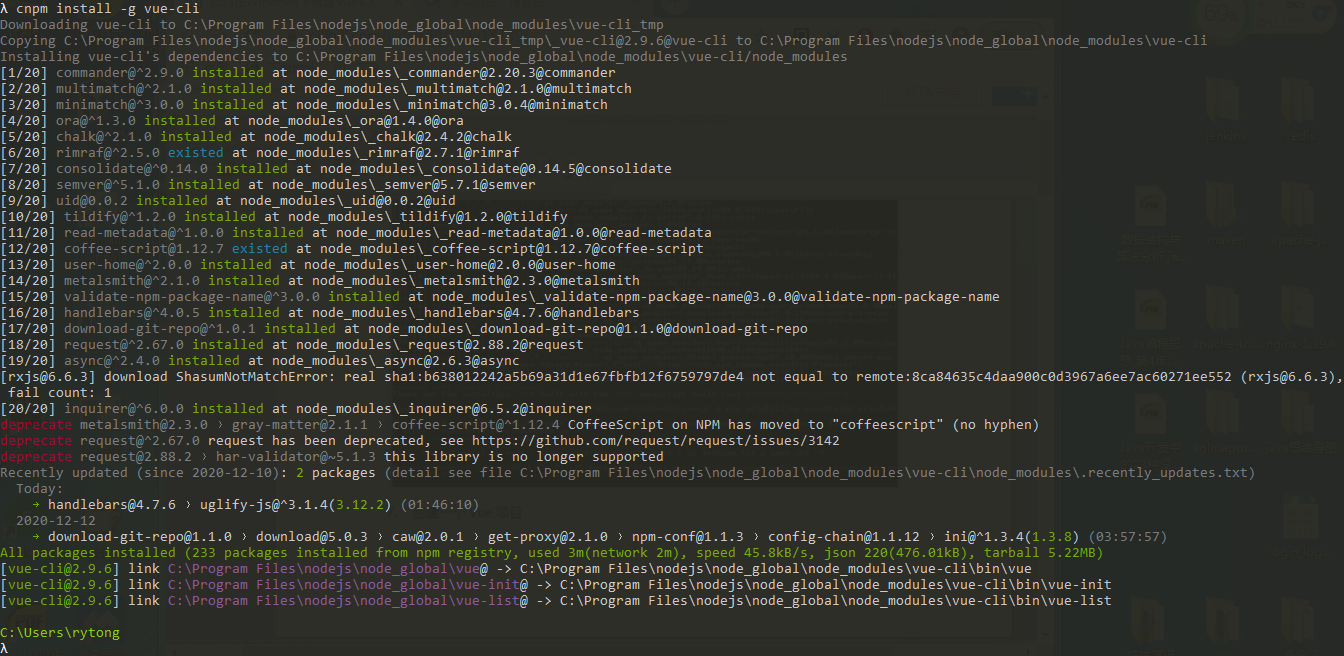Click the 'All packages installed' summary line
This screenshot has height=656, width=1344.
[552, 552]
